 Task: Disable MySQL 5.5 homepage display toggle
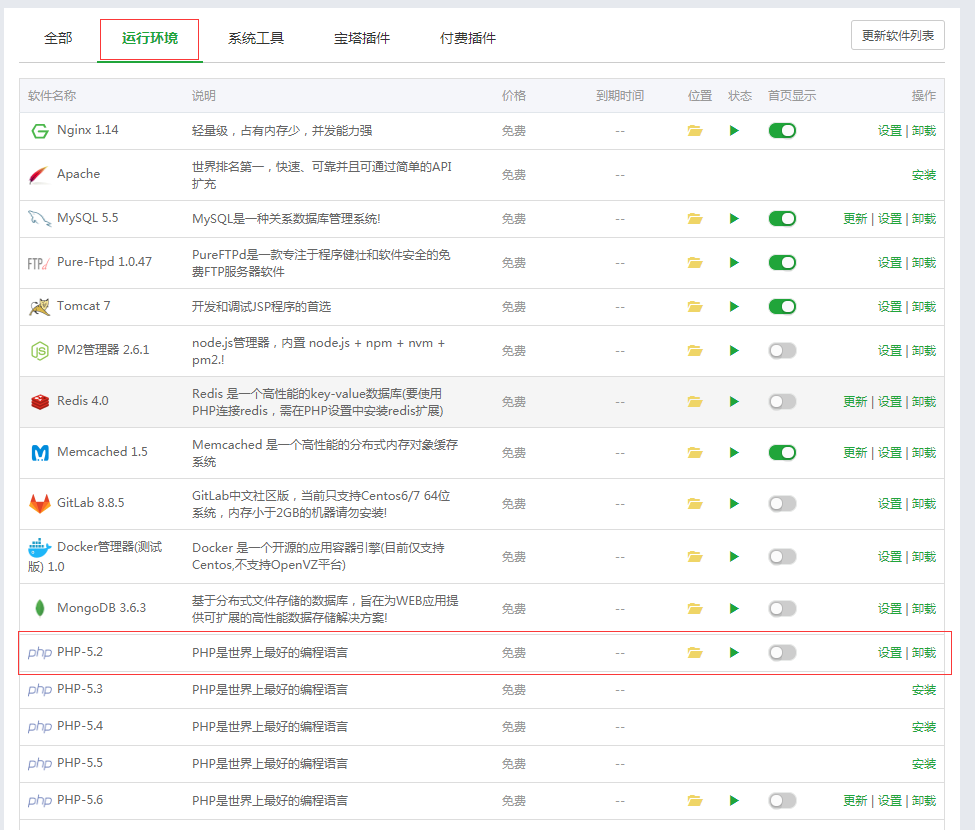point(782,219)
